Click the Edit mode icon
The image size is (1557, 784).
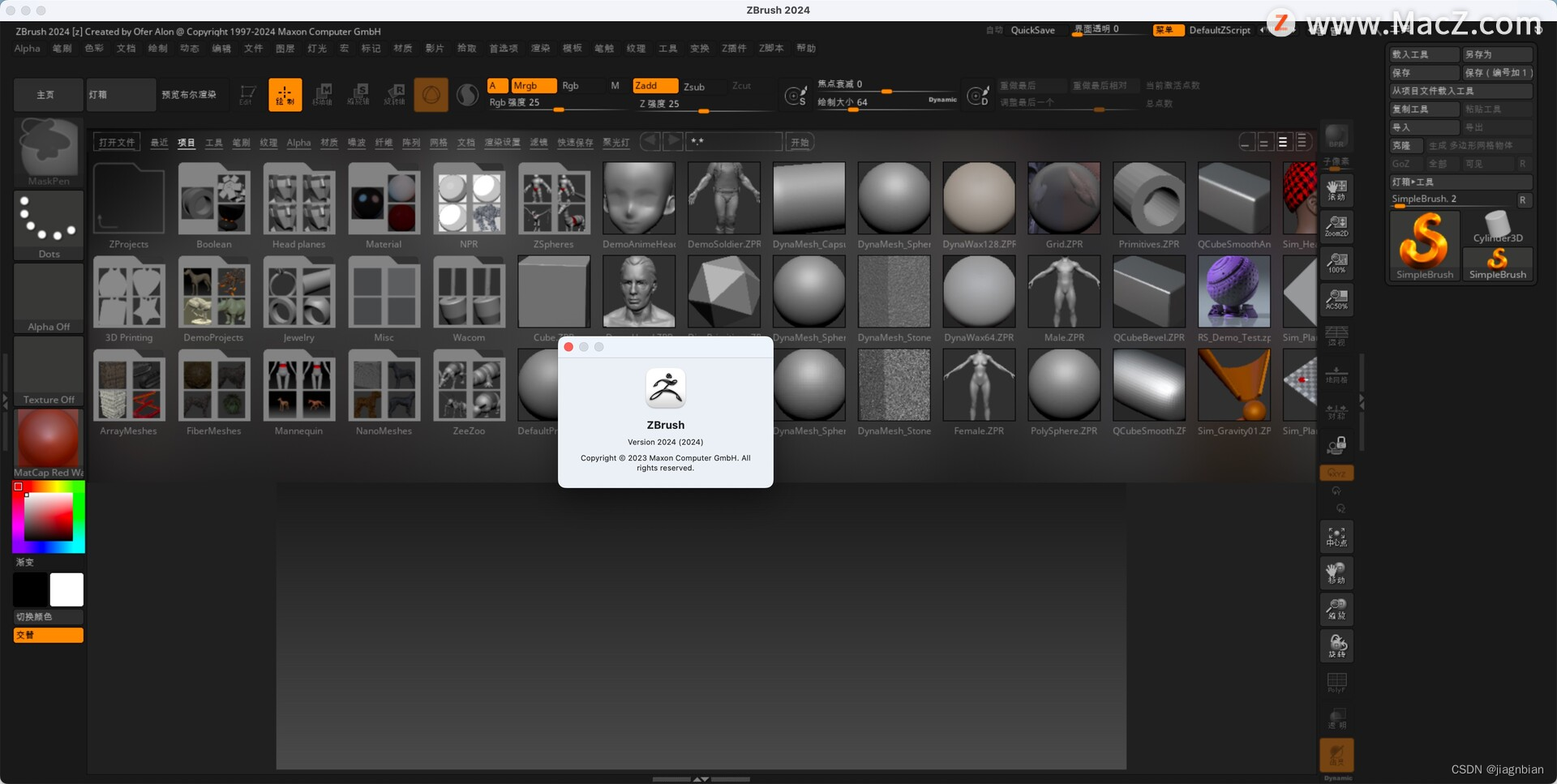(247, 94)
